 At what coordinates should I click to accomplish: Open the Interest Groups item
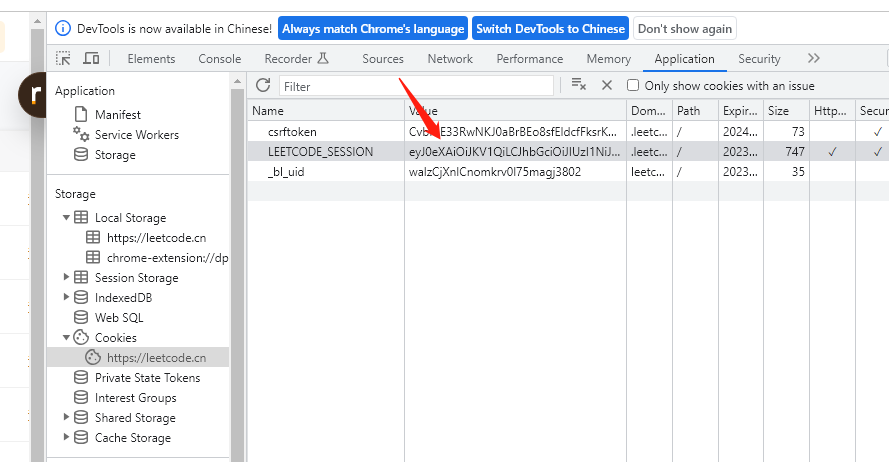[136, 397]
